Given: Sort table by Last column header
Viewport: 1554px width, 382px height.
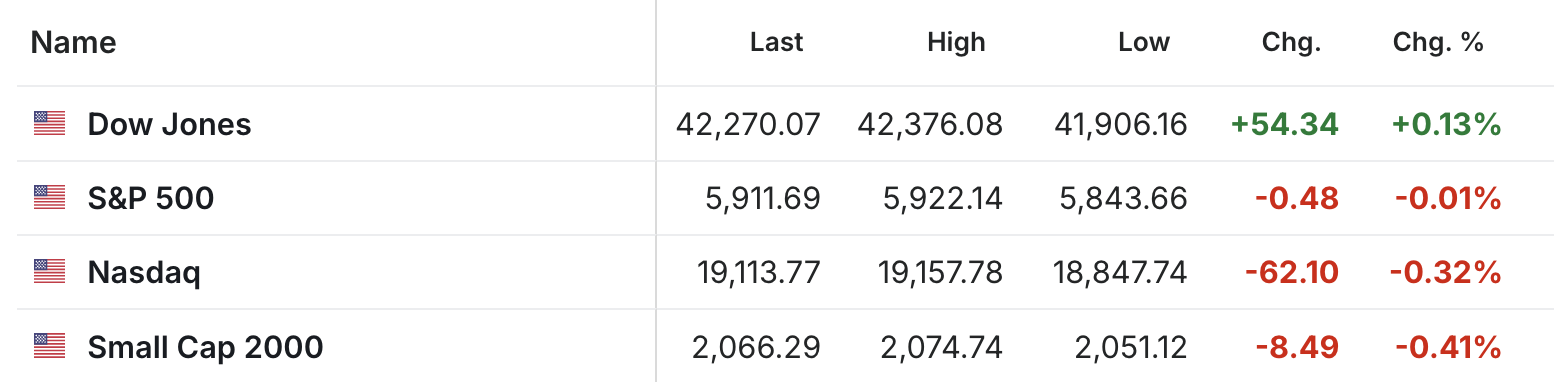Looking at the screenshot, I should coord(777,42).
